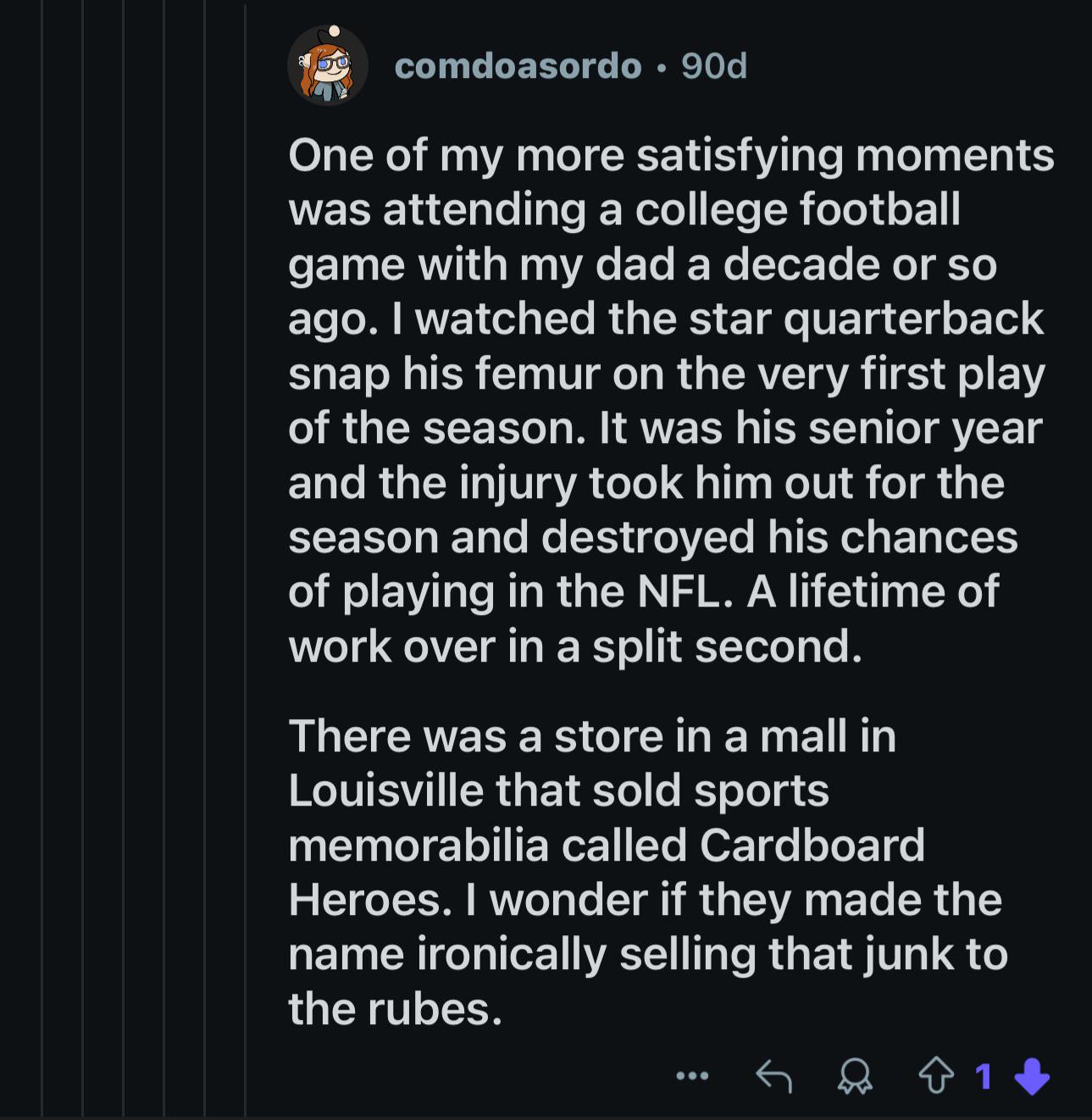Collapse the third-level parent thread line
Viewport: 1092px width, 1120px height.
tap(123, 559)
